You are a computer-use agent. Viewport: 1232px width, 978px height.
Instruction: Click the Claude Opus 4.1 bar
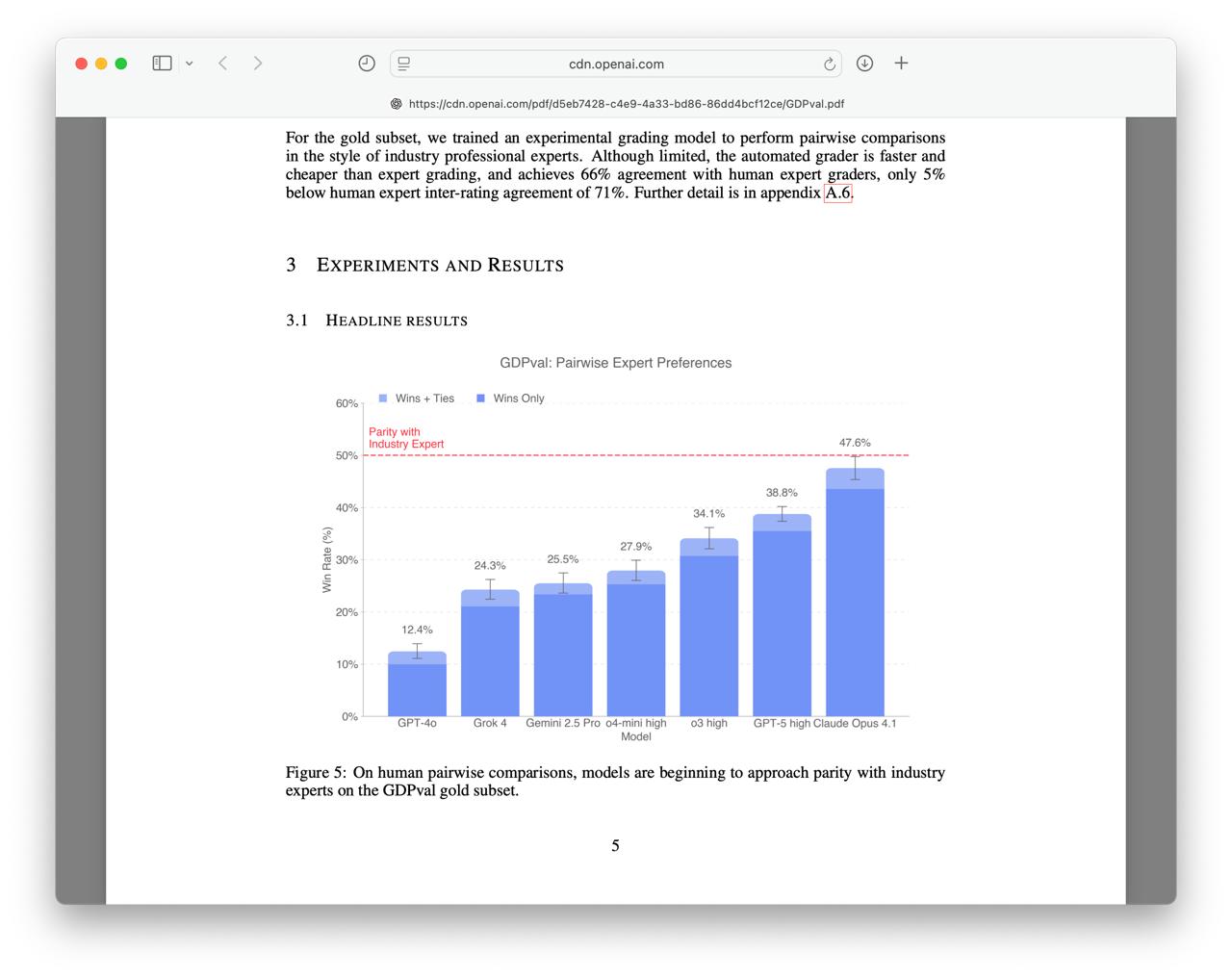coord(855,592)
